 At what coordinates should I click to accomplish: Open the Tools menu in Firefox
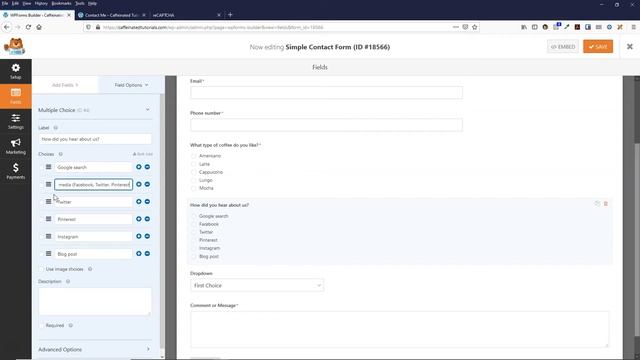(x=80, y=3)
